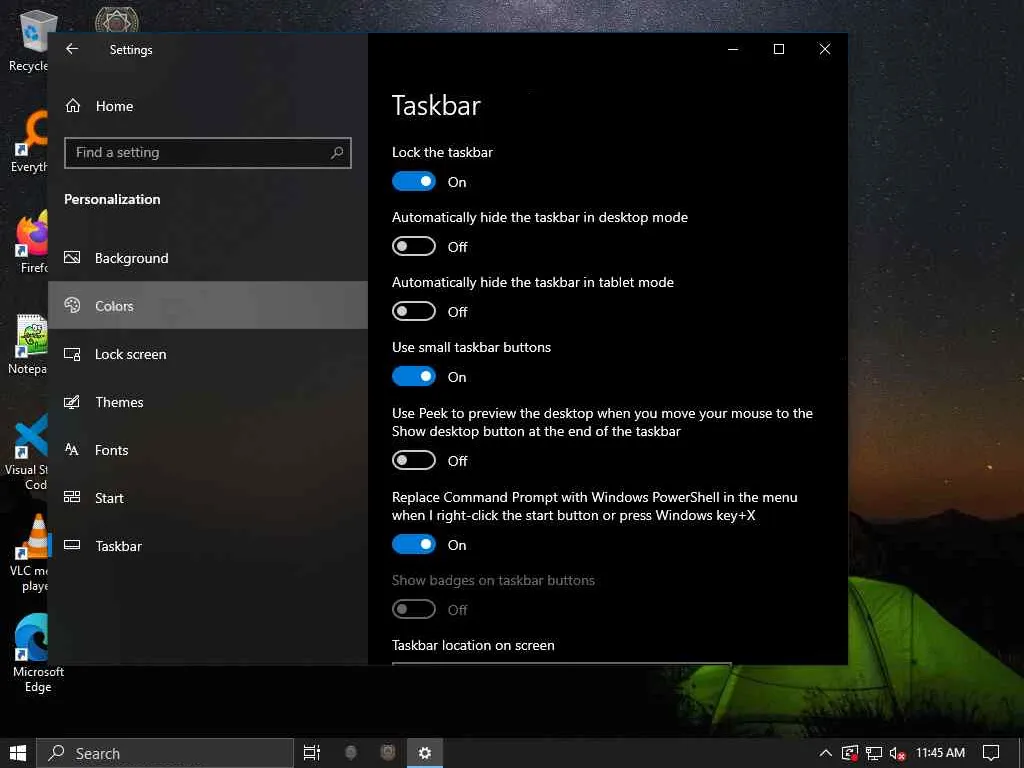1024x768 pixels.
Task: Click the Background picture icon
Action: coord(72,257)
